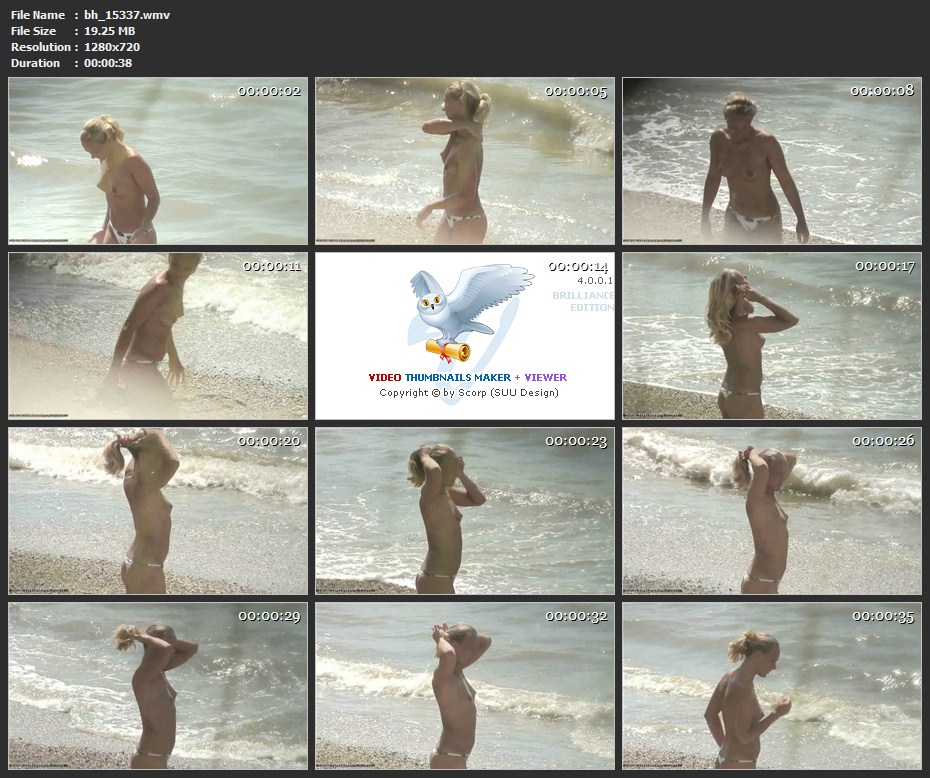Click the frame stamped 00:00:20
This screenshot has height=778, width=930.
coord(158,511)
